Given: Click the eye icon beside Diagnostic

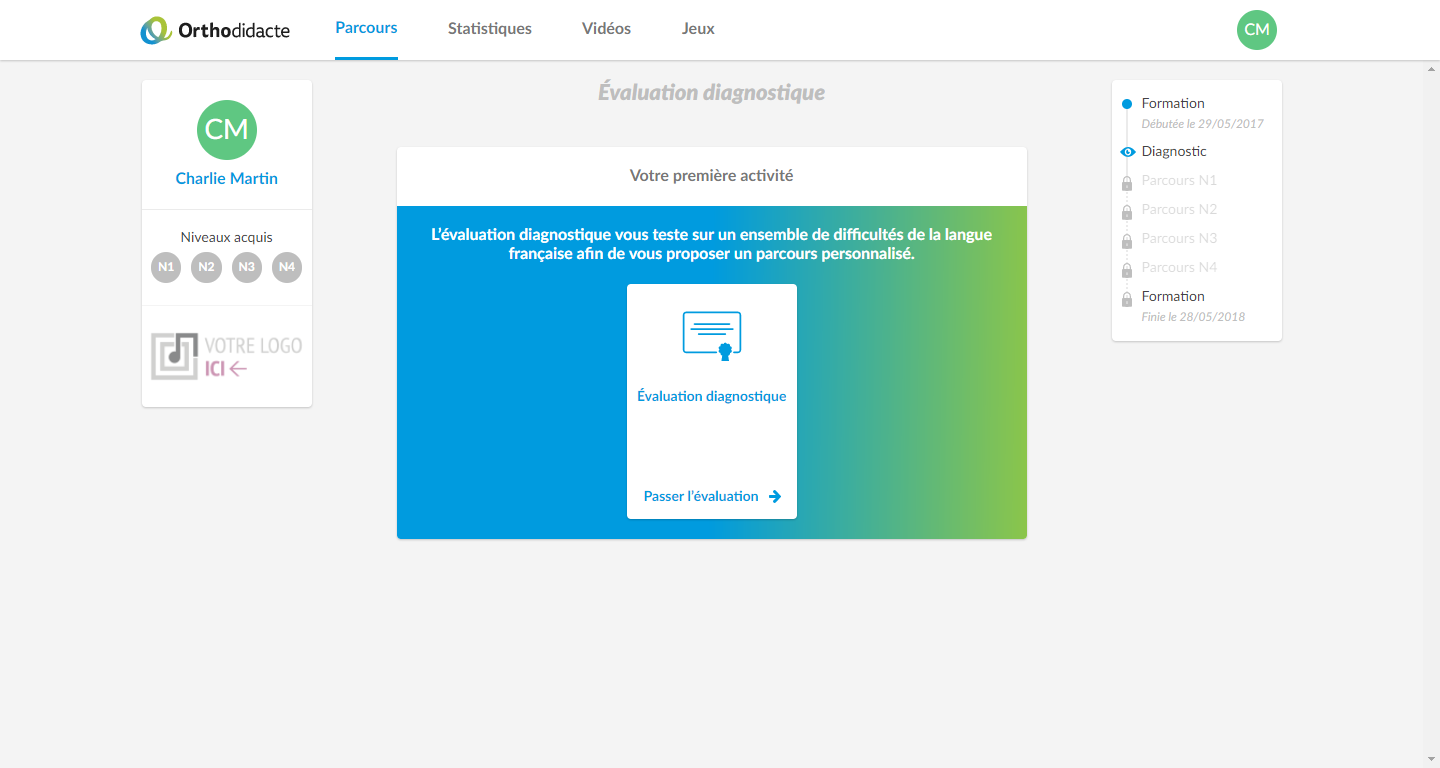Looking at the screenshot, I should tap(1127, 152).
